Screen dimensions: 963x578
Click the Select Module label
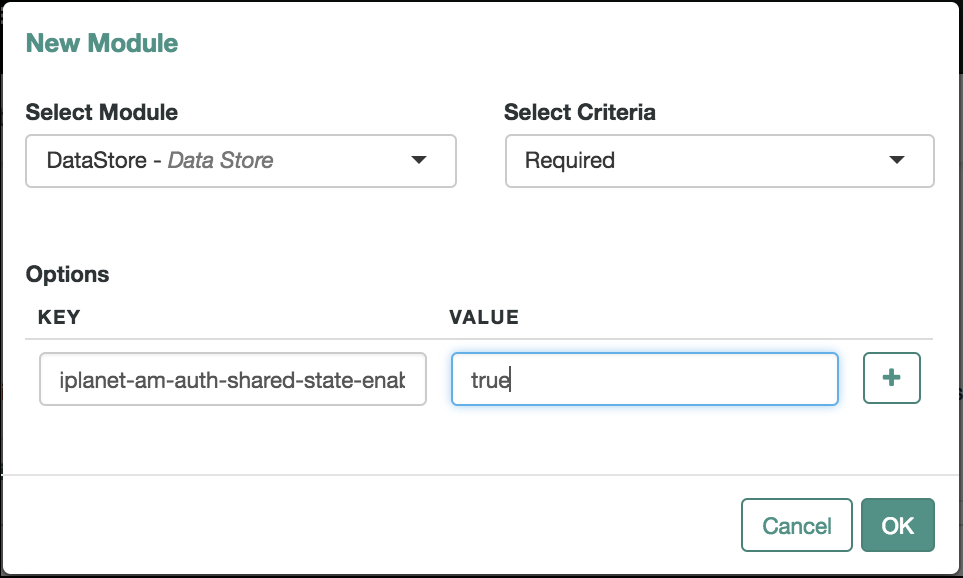click(x=101, y=112)
